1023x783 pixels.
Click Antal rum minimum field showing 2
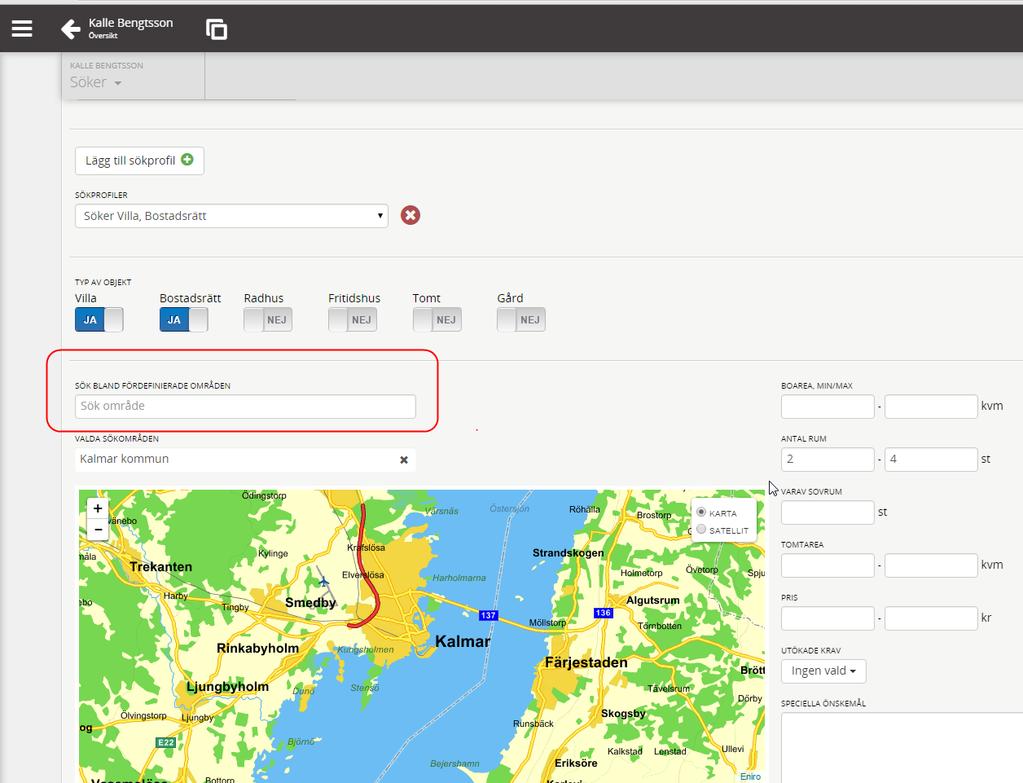827,459
